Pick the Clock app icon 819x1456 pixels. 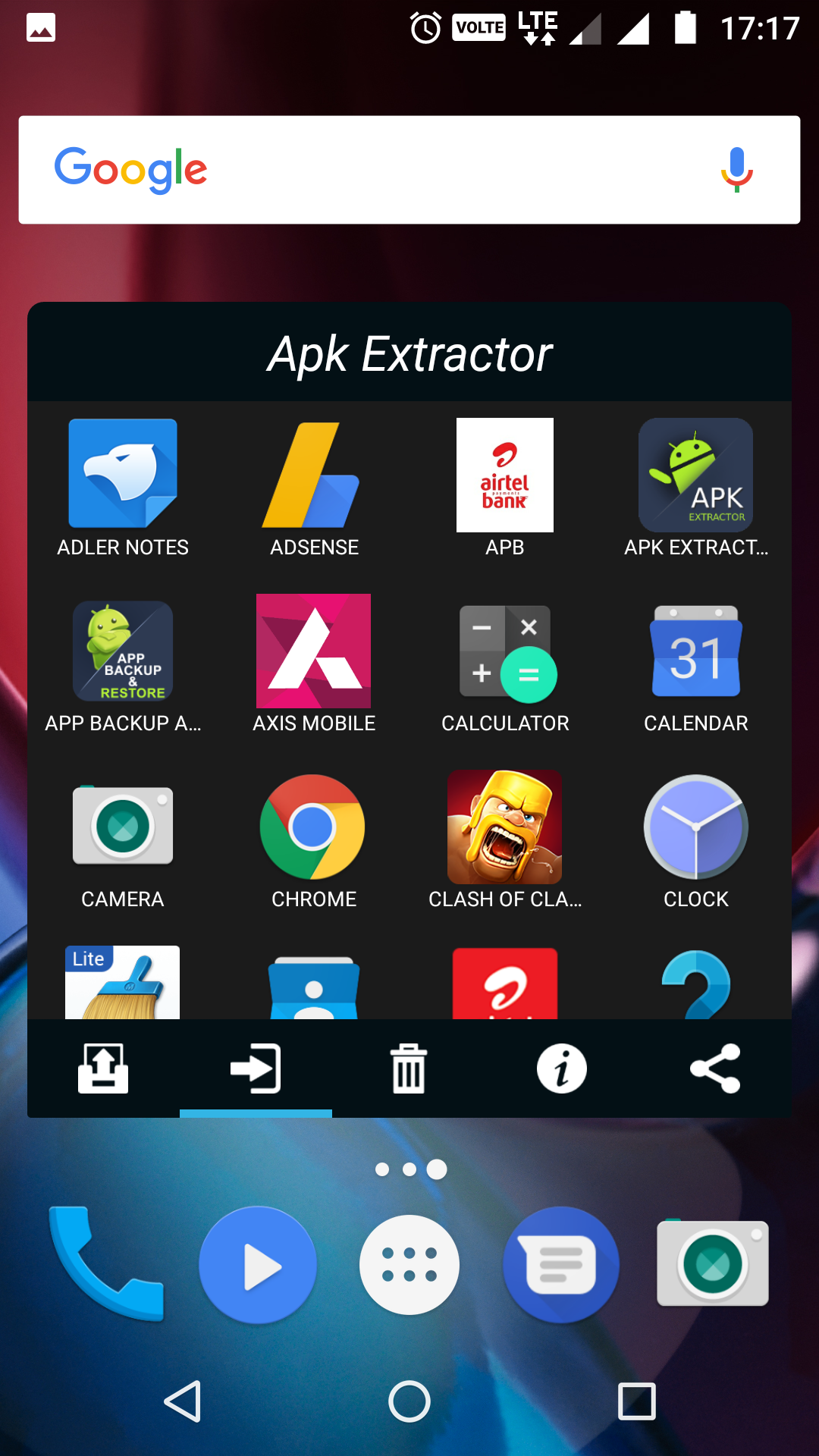pos(696,827)
